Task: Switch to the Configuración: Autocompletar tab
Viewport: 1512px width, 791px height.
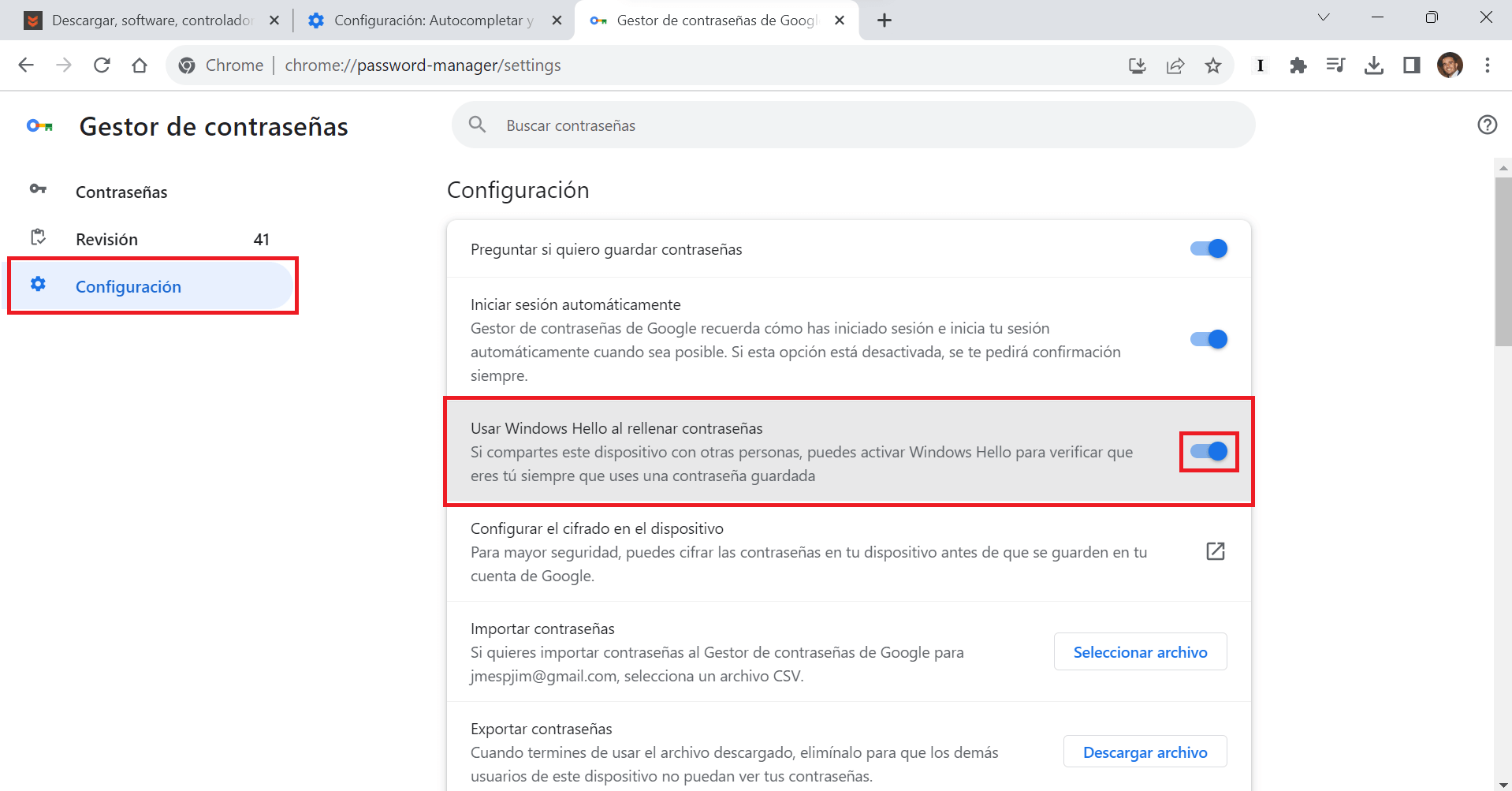Action: pos(433,21)
